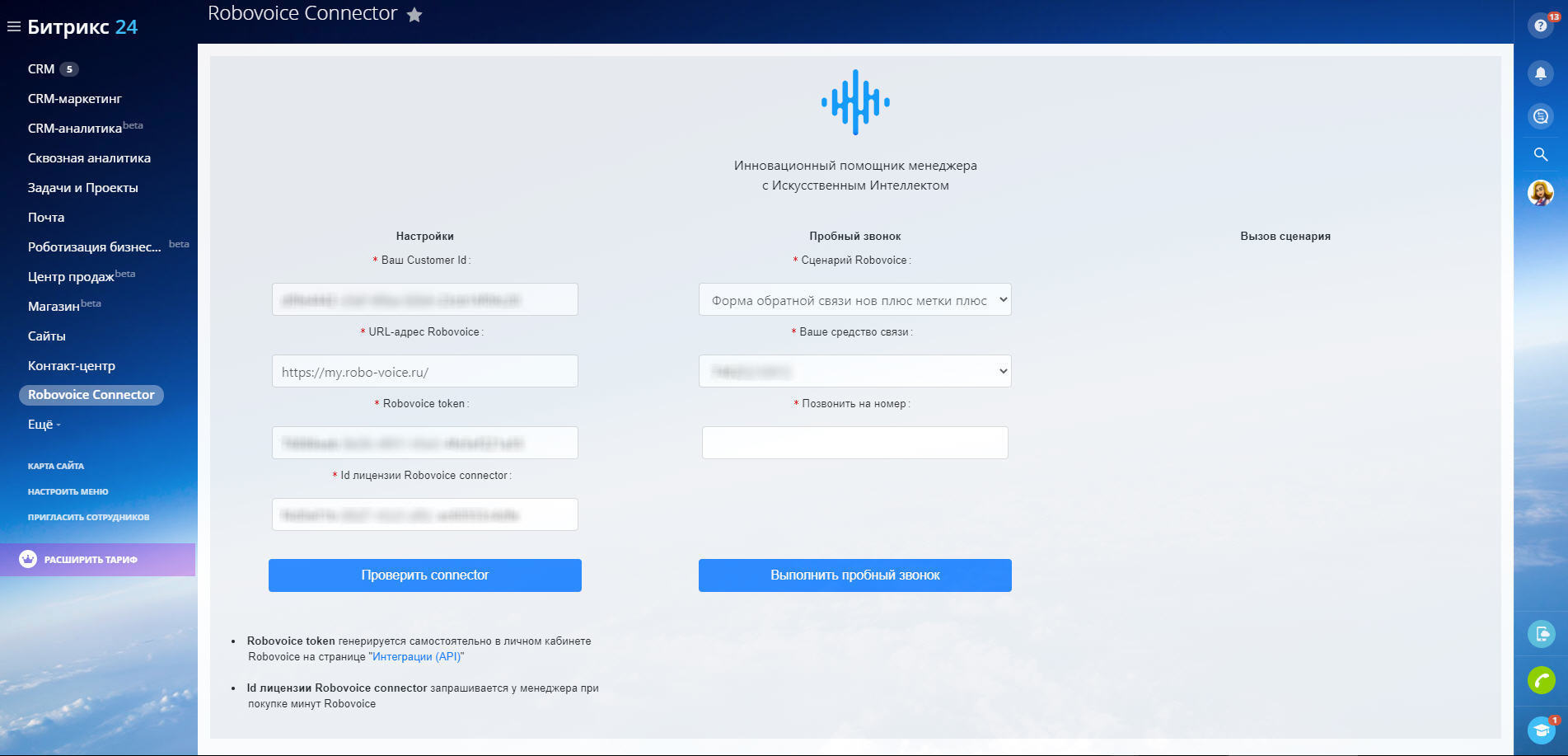
Task: Click Пригласить сотрудников link
Action: click(x=89, y=518)
